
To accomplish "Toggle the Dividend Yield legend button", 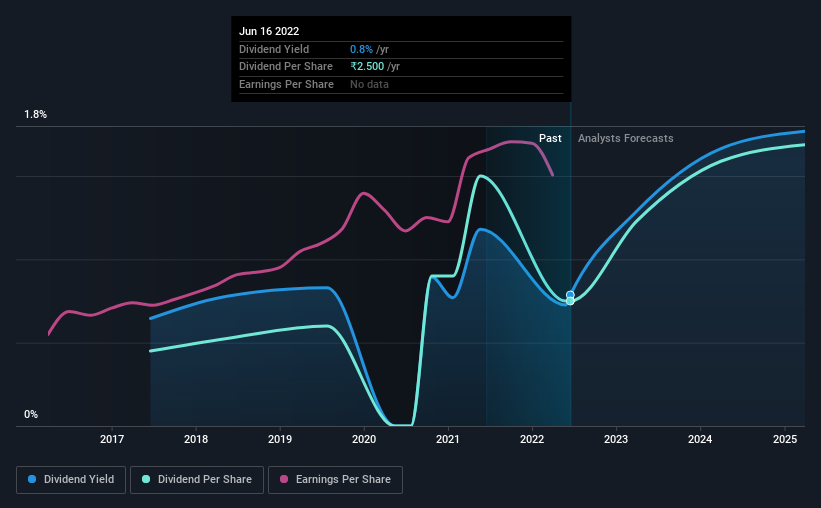I will click(x=71, y=480).
